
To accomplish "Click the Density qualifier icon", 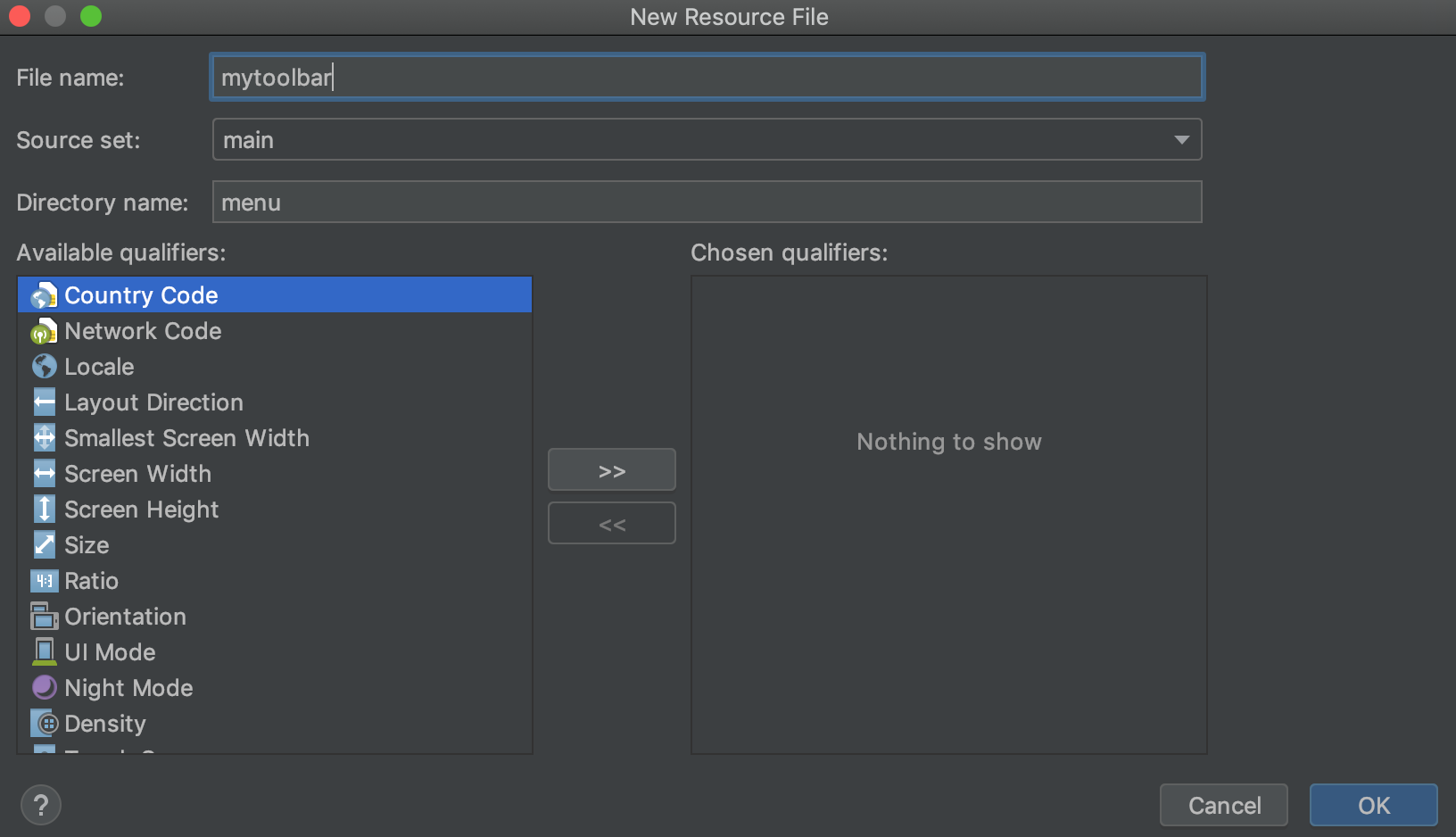I will (44, 724).
